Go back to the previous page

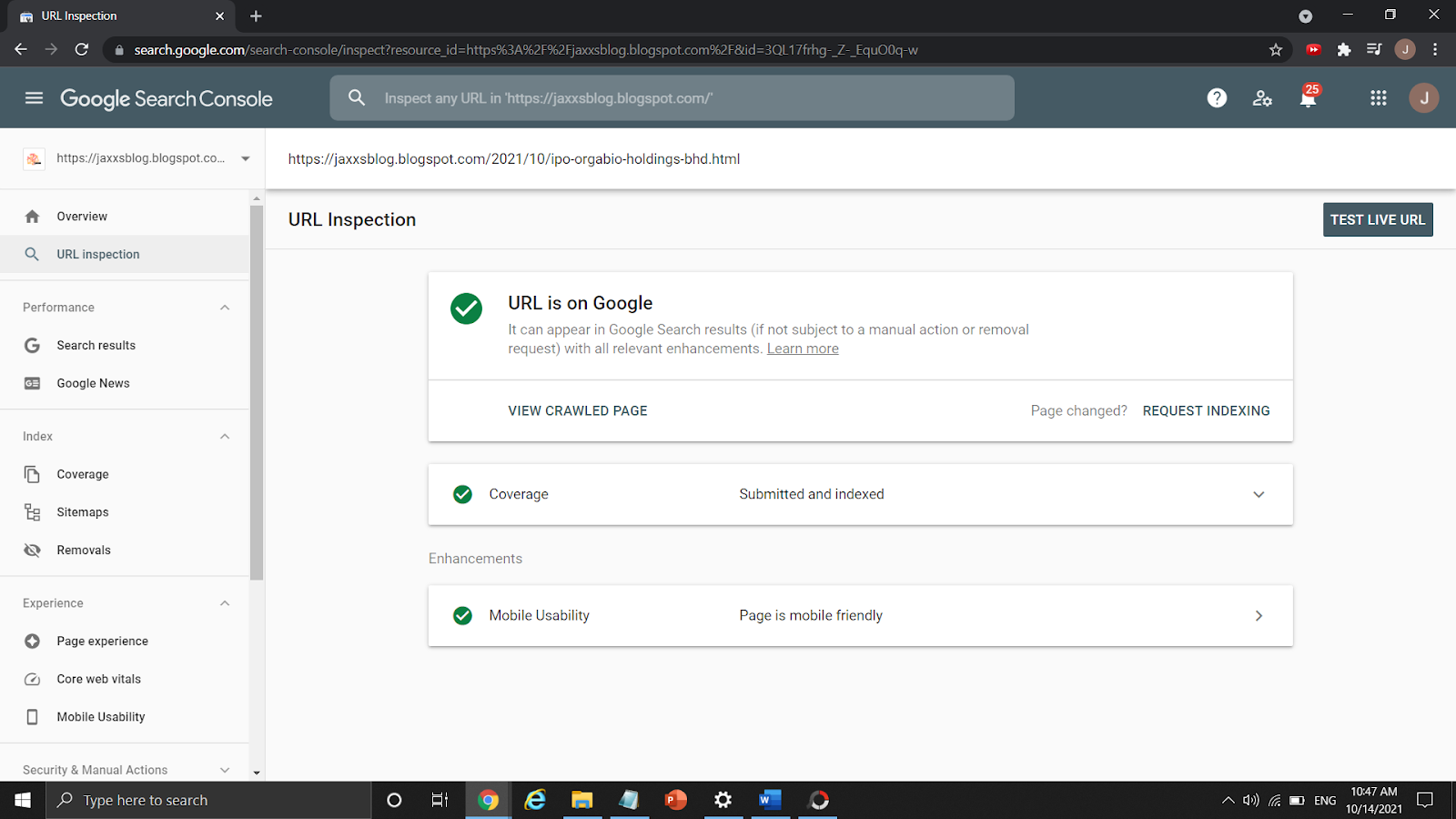click(x=21, y=50)
